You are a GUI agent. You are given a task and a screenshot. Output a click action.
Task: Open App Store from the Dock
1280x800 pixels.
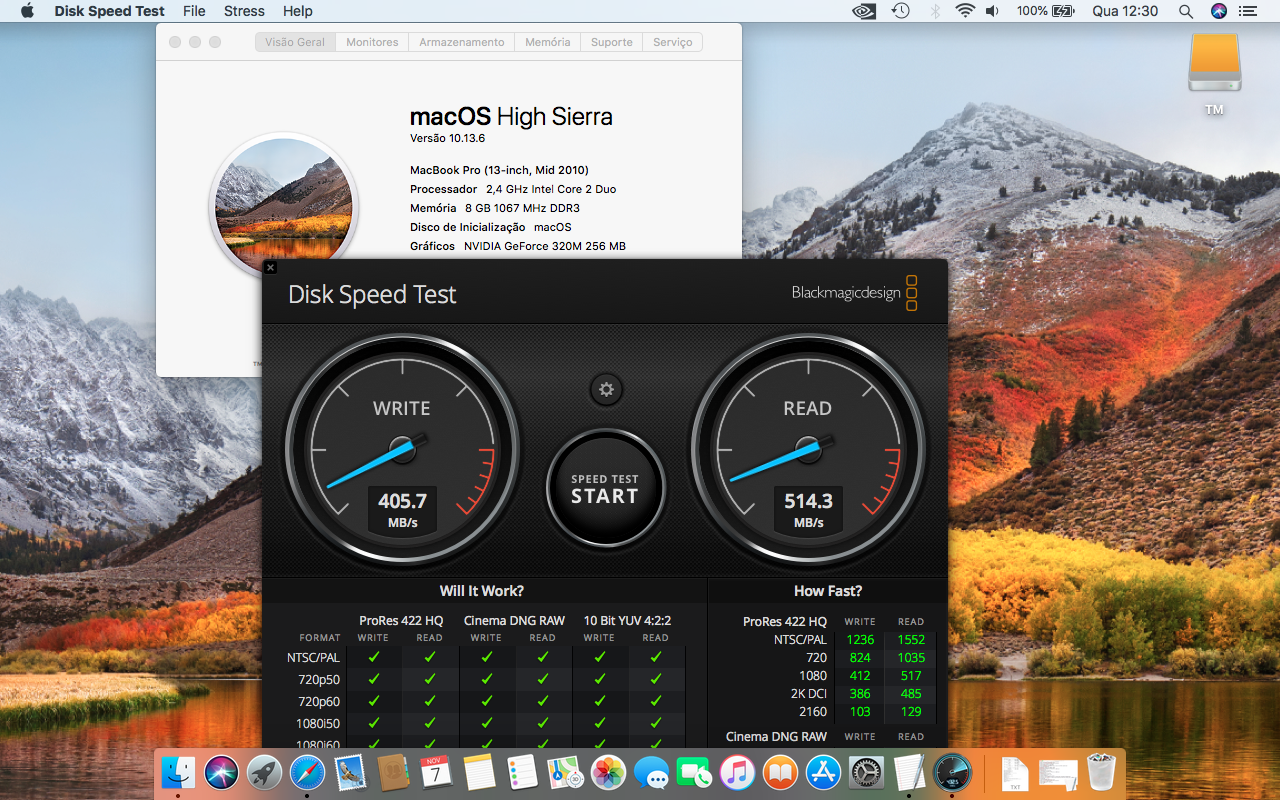823,772
